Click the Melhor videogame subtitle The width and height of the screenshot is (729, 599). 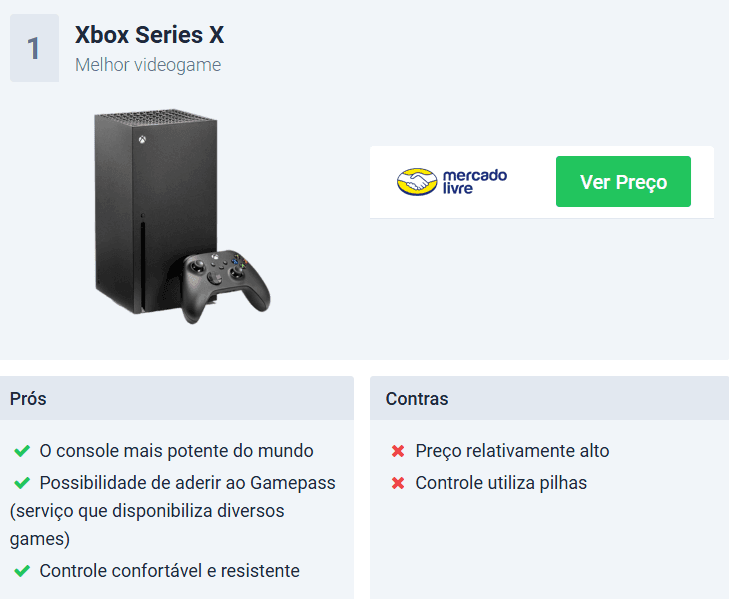(x=148, y=65)
